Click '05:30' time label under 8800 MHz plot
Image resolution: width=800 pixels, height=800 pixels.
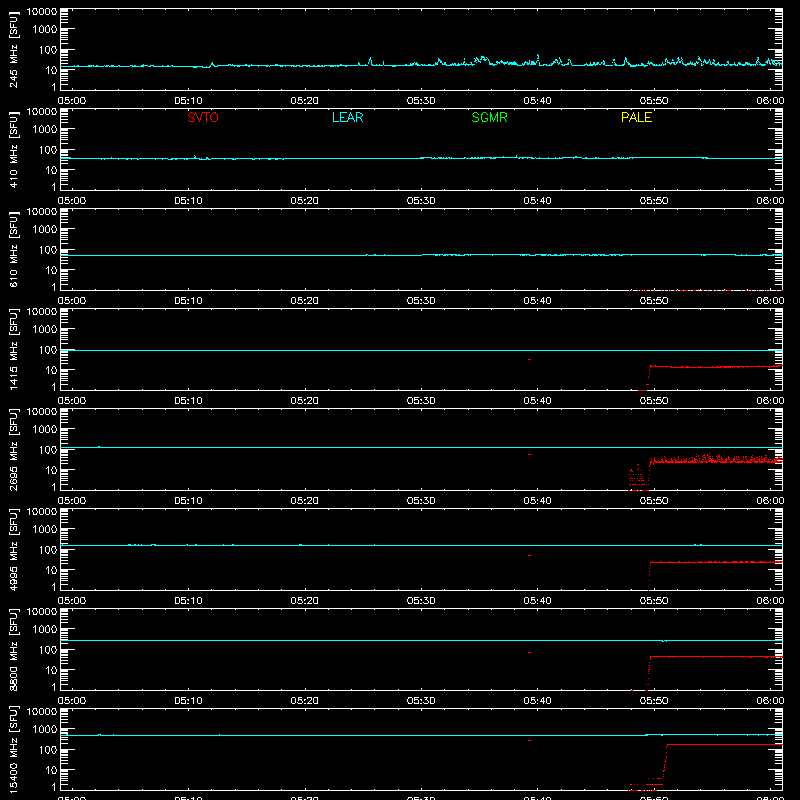421,701
